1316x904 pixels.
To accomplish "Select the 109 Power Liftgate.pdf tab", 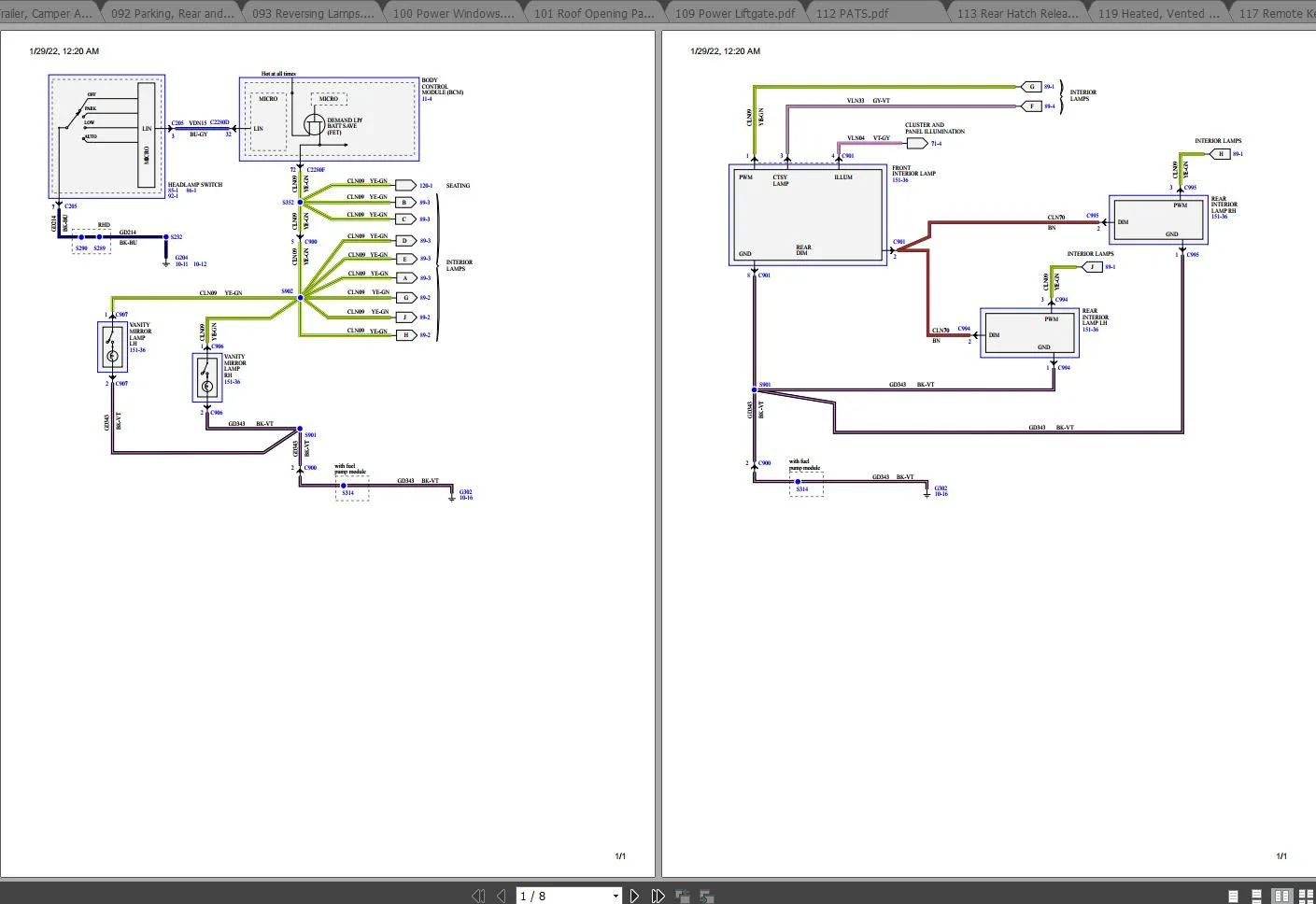I will pos(735,13).
